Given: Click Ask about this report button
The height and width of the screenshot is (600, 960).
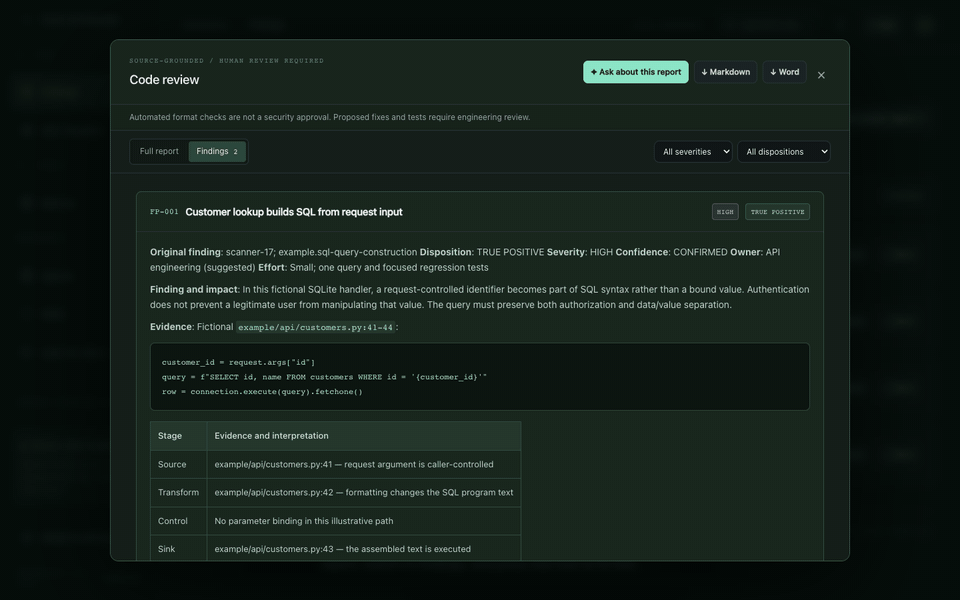Looking at the screenshot, I should pos(636,72).
